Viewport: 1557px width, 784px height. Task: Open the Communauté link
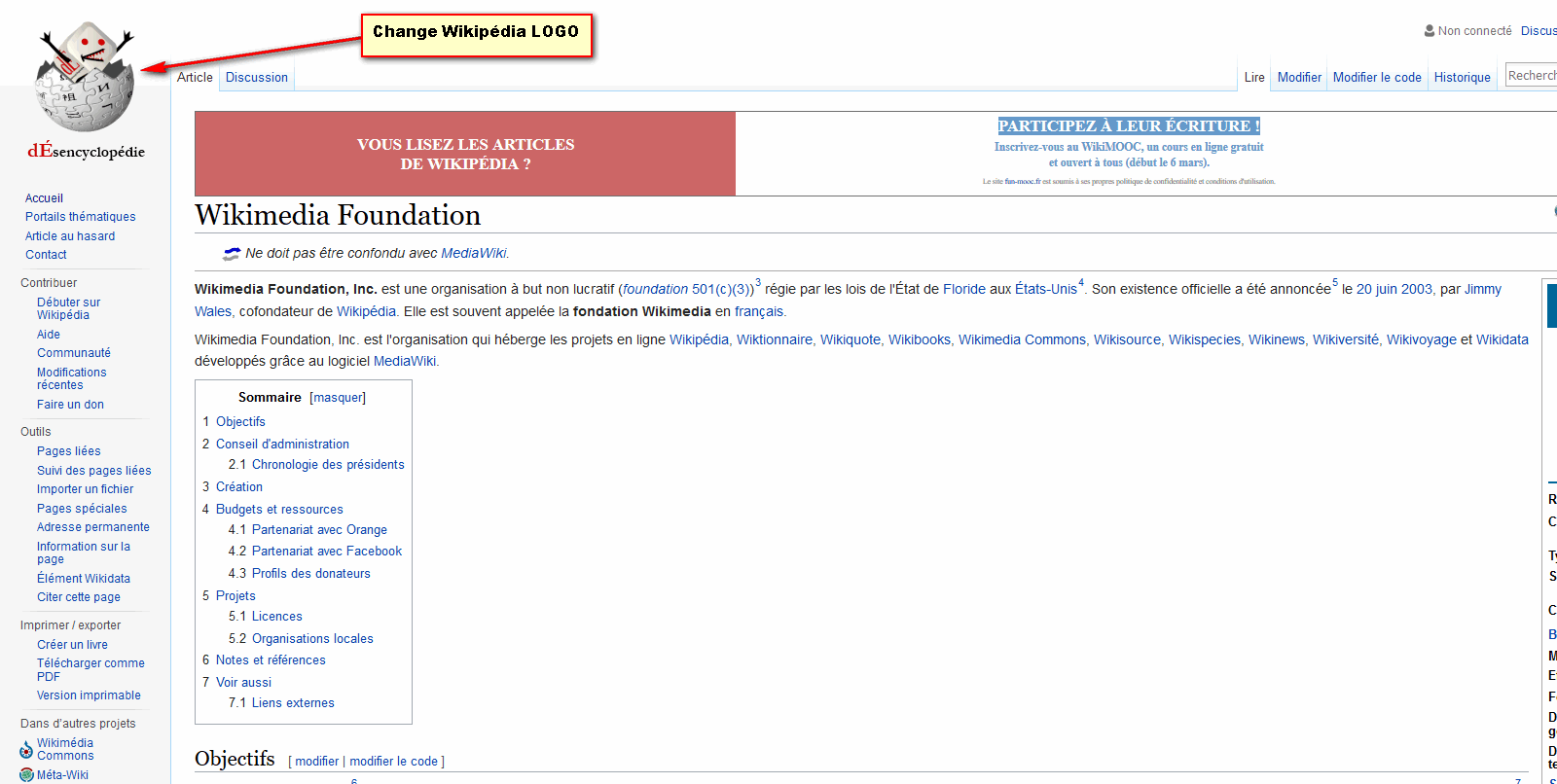click(x=74, y=353)
